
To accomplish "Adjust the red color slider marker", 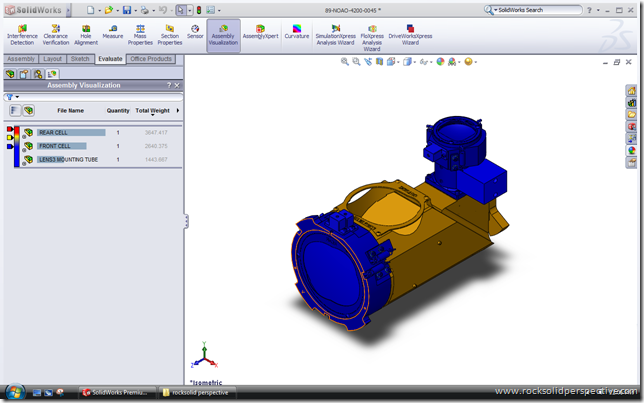I will 10,129.
